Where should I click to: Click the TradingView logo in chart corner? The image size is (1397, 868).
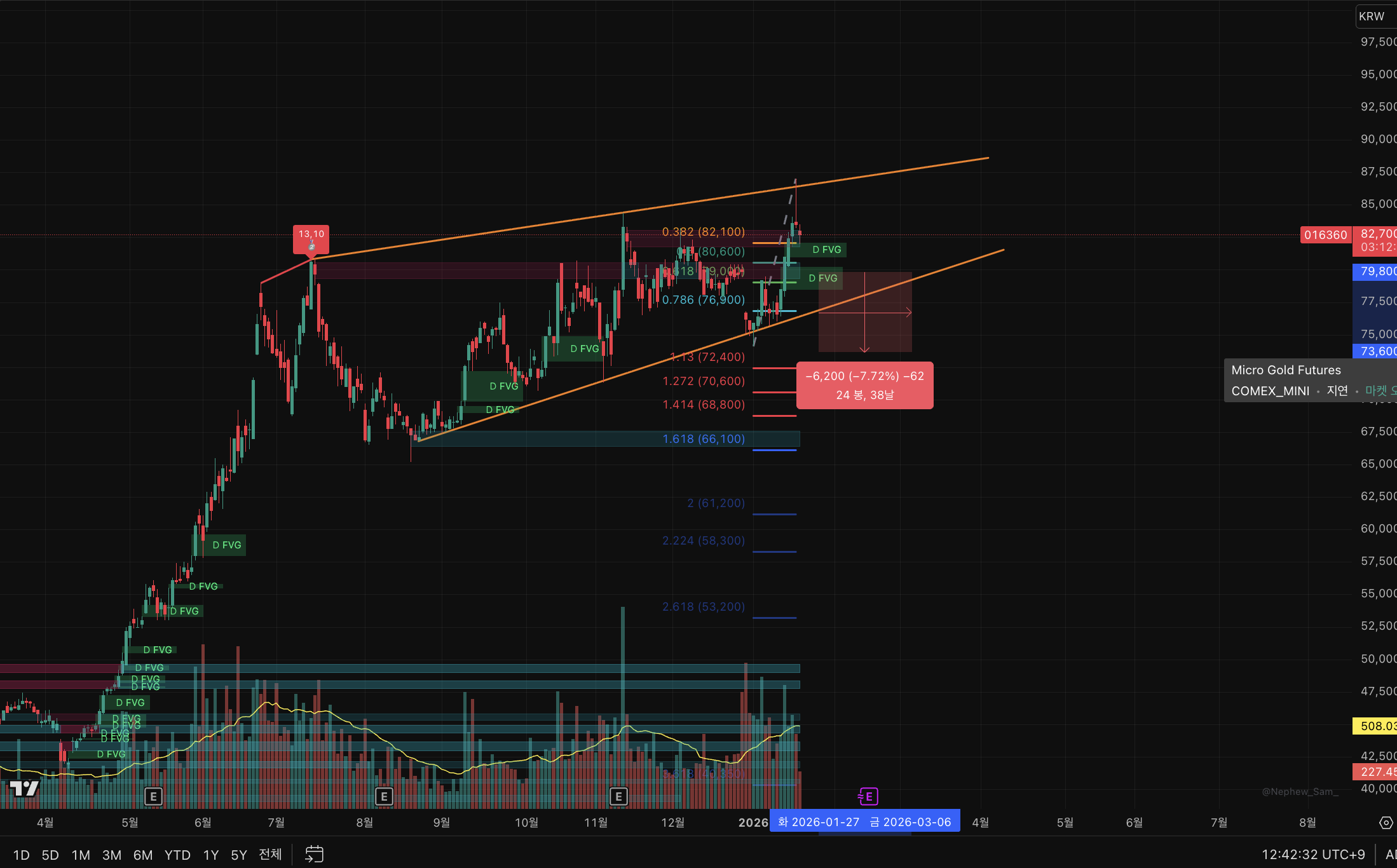pyautogui.click(x=24, y=789)
